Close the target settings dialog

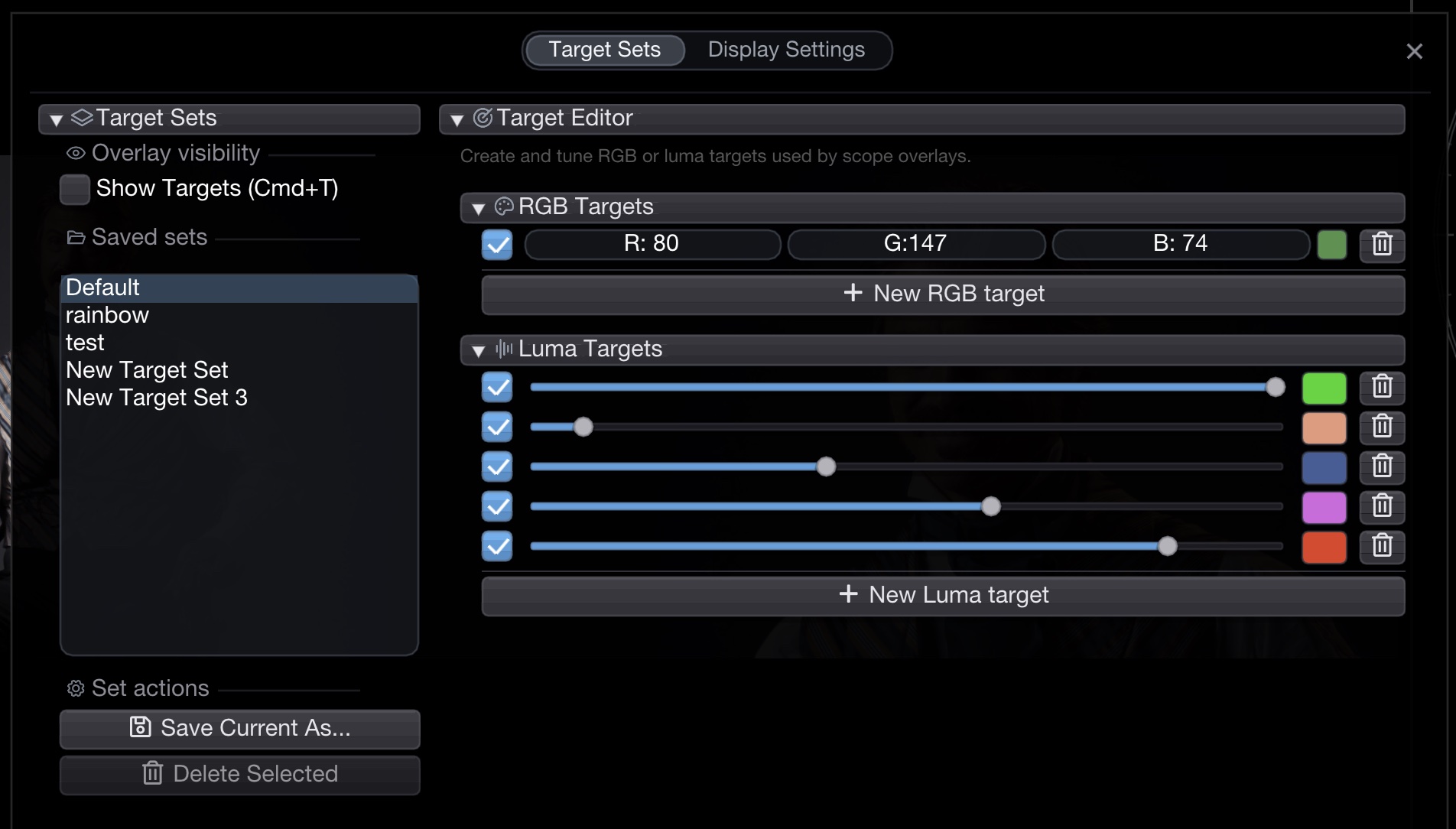(1414, 51)
